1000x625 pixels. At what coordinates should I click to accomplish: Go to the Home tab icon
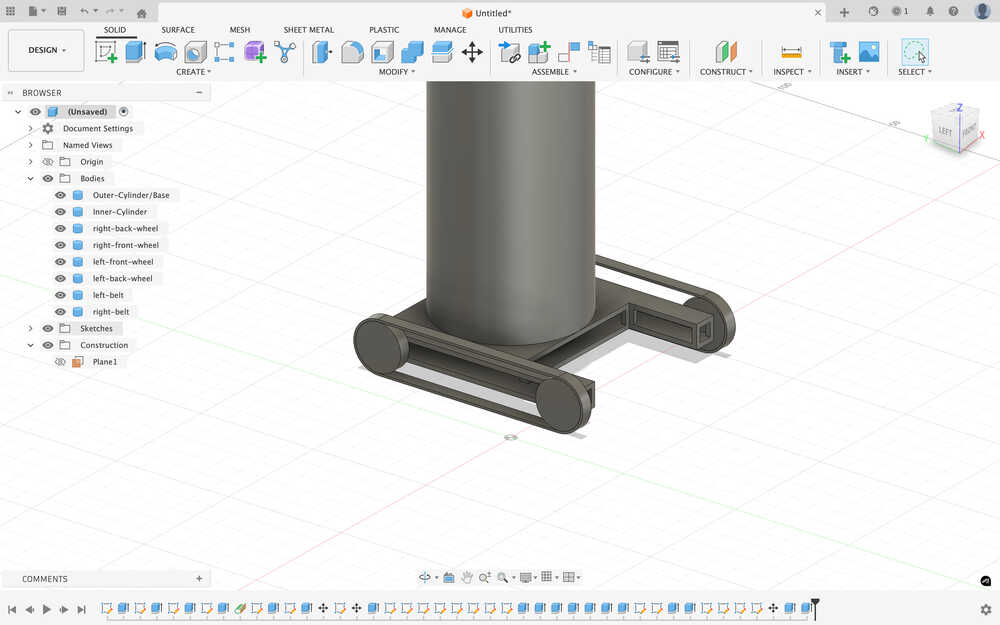pyautogui.click(x=142, y=13)
